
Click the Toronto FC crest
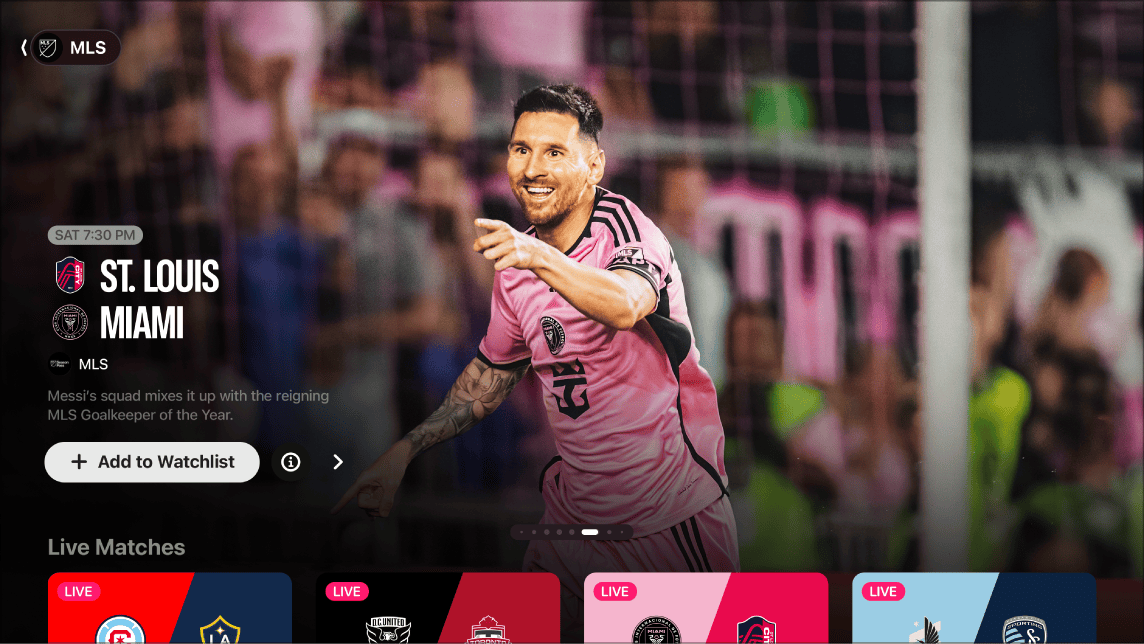coord(488,630)
